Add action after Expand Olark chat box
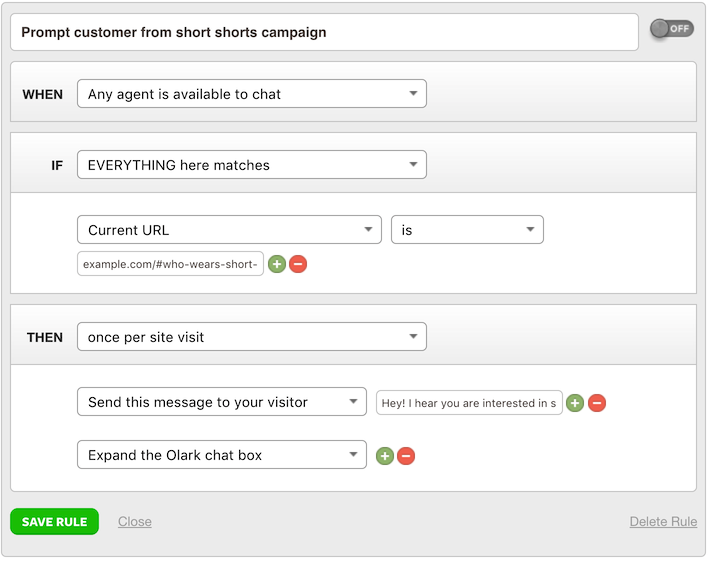The image size is (708, 561). [384, 456]
